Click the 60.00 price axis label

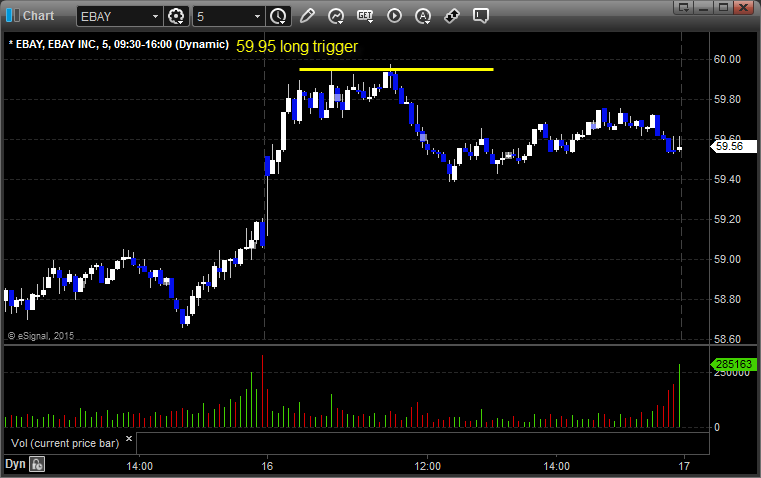point(727,59)
